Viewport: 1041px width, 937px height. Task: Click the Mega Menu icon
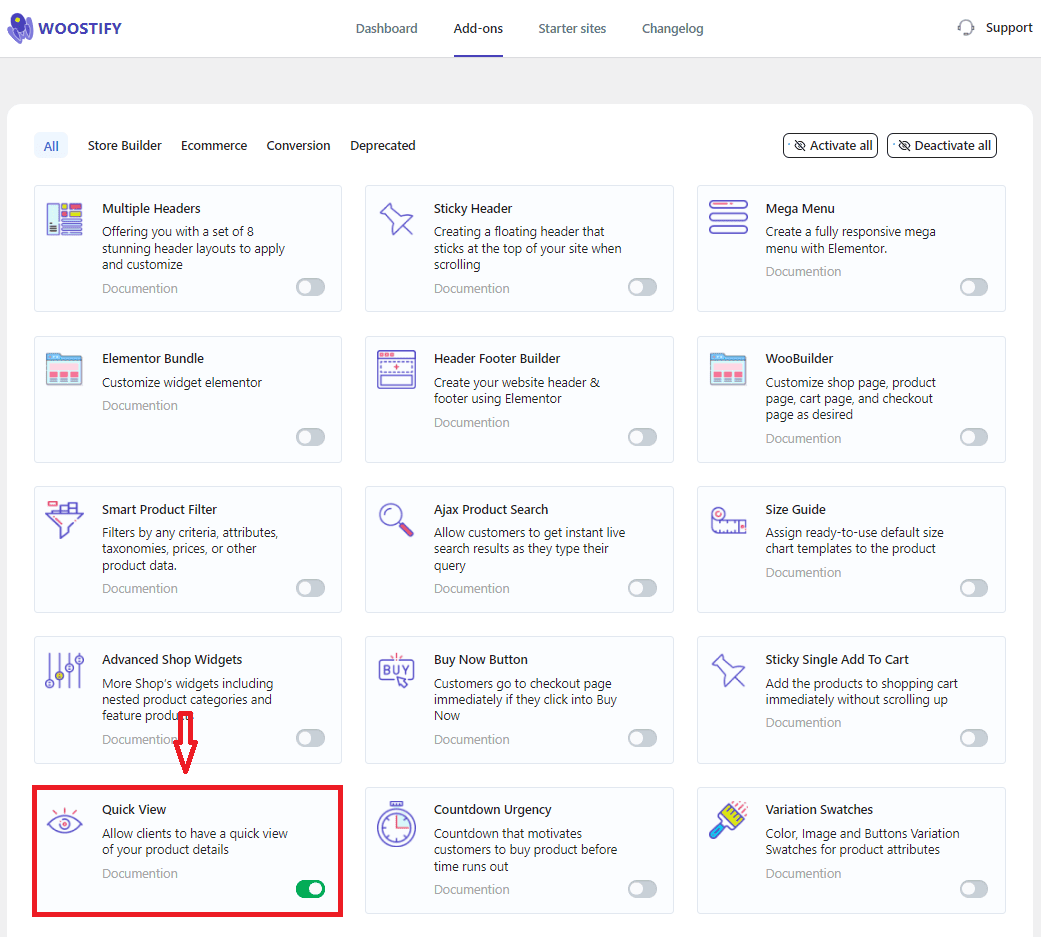click(x=728, y=217)
